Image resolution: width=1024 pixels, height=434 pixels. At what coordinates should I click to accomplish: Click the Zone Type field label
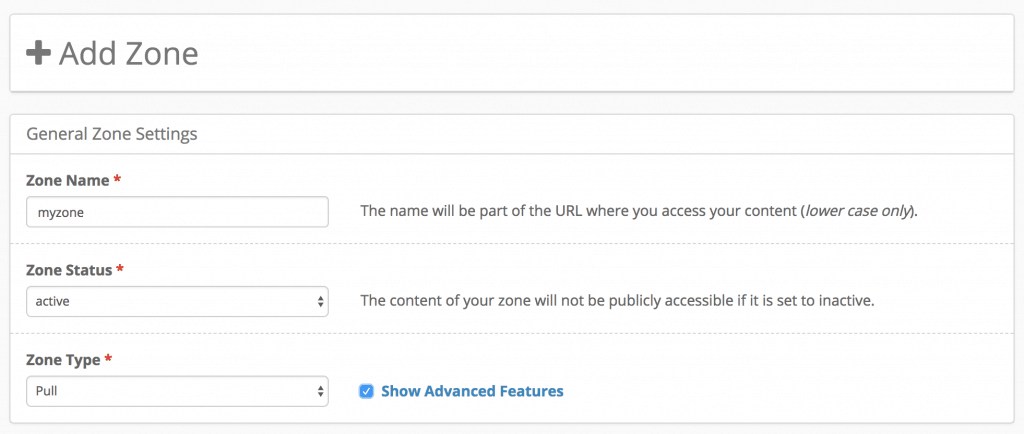tap(65, 358)
